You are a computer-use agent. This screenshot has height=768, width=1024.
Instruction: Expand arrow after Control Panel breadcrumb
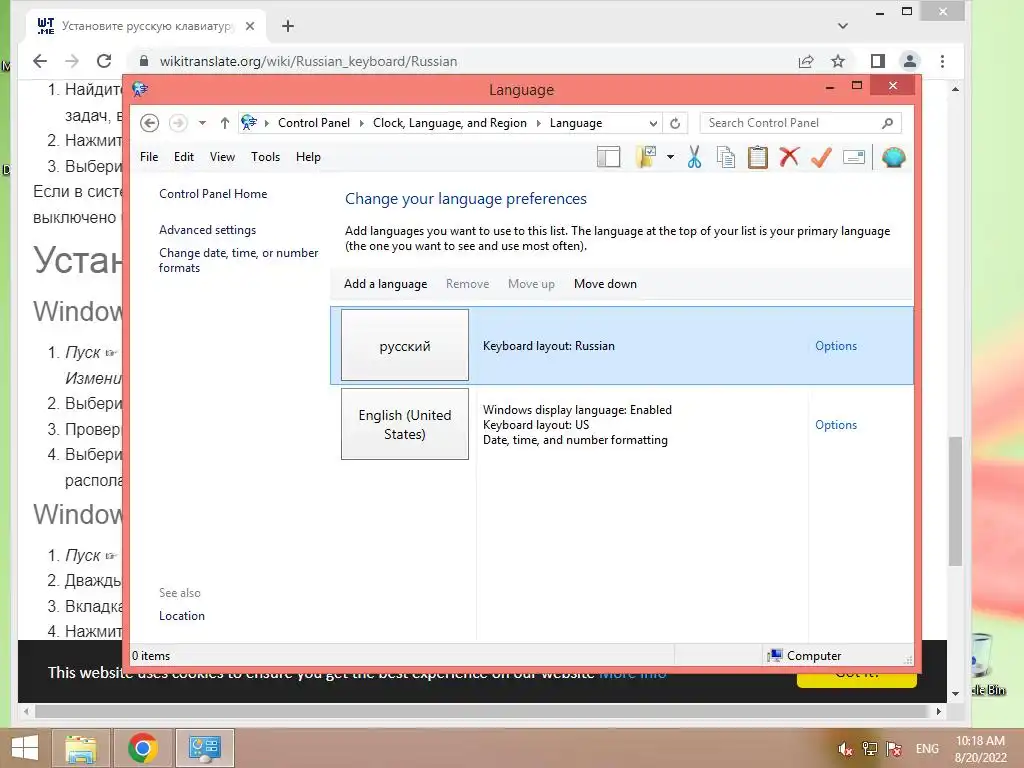point(361,123)
